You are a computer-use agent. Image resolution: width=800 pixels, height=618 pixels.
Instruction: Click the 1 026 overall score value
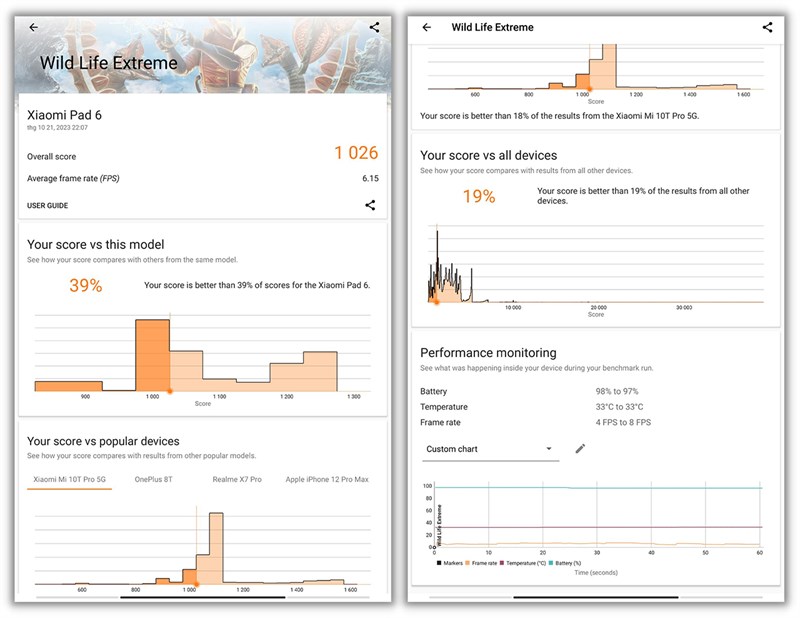click(x=356, y=153)
